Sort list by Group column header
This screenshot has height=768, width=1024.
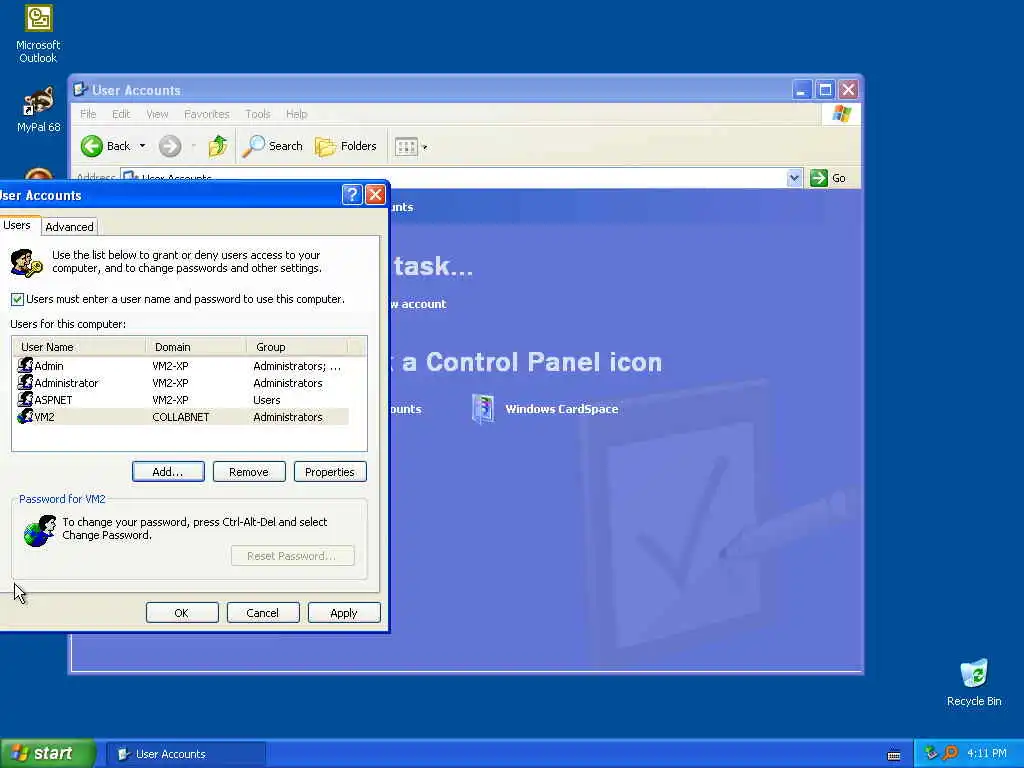coord(296,347)
